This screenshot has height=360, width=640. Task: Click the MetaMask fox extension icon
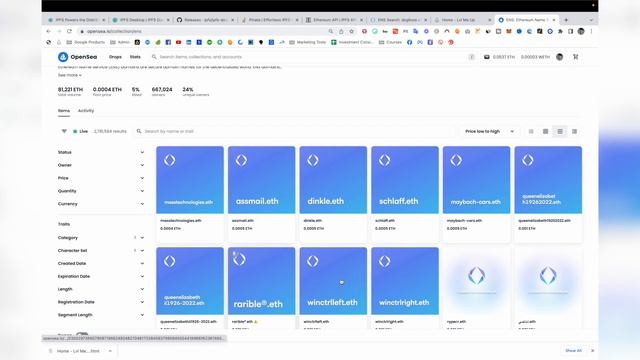point(509,31)
